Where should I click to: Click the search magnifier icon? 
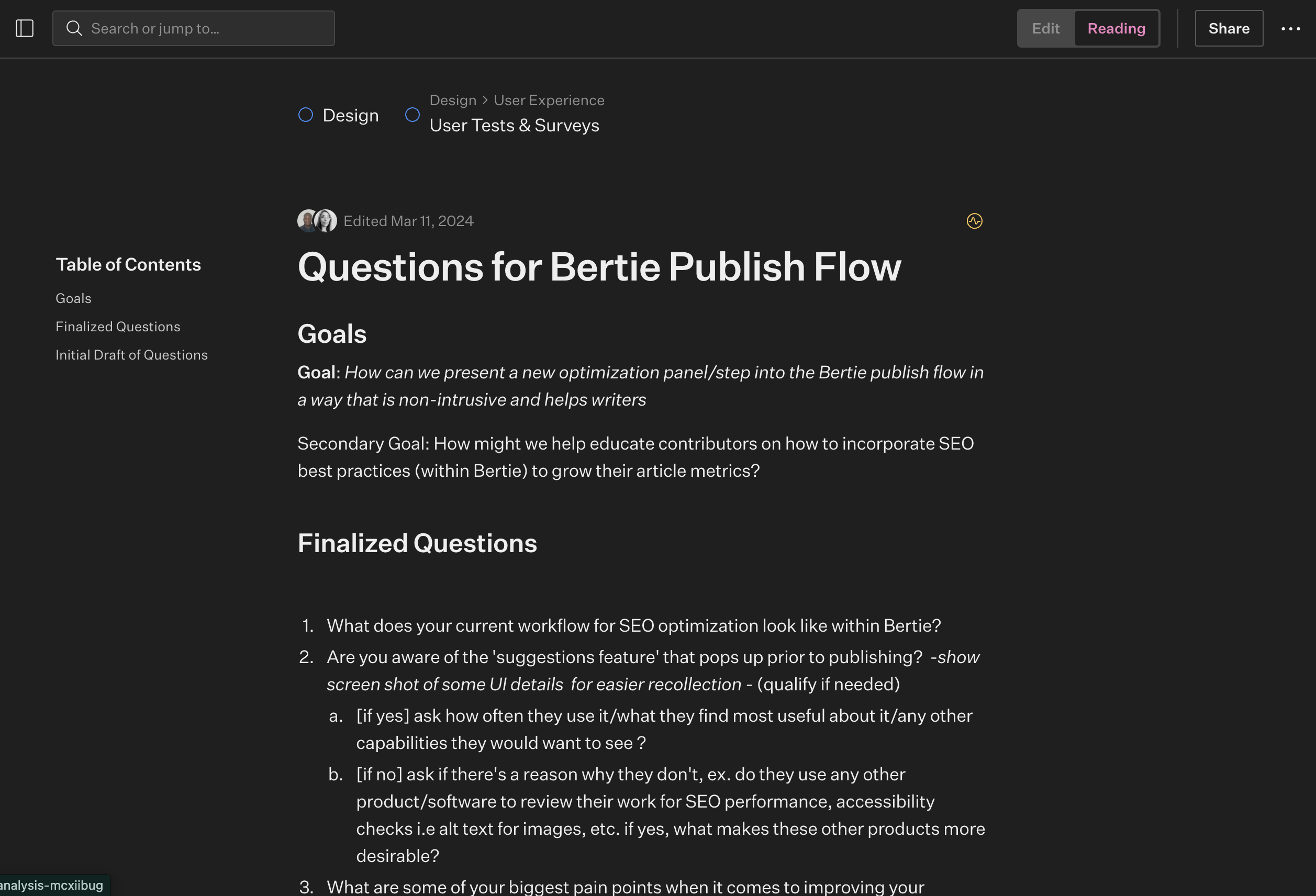point(74,28)
